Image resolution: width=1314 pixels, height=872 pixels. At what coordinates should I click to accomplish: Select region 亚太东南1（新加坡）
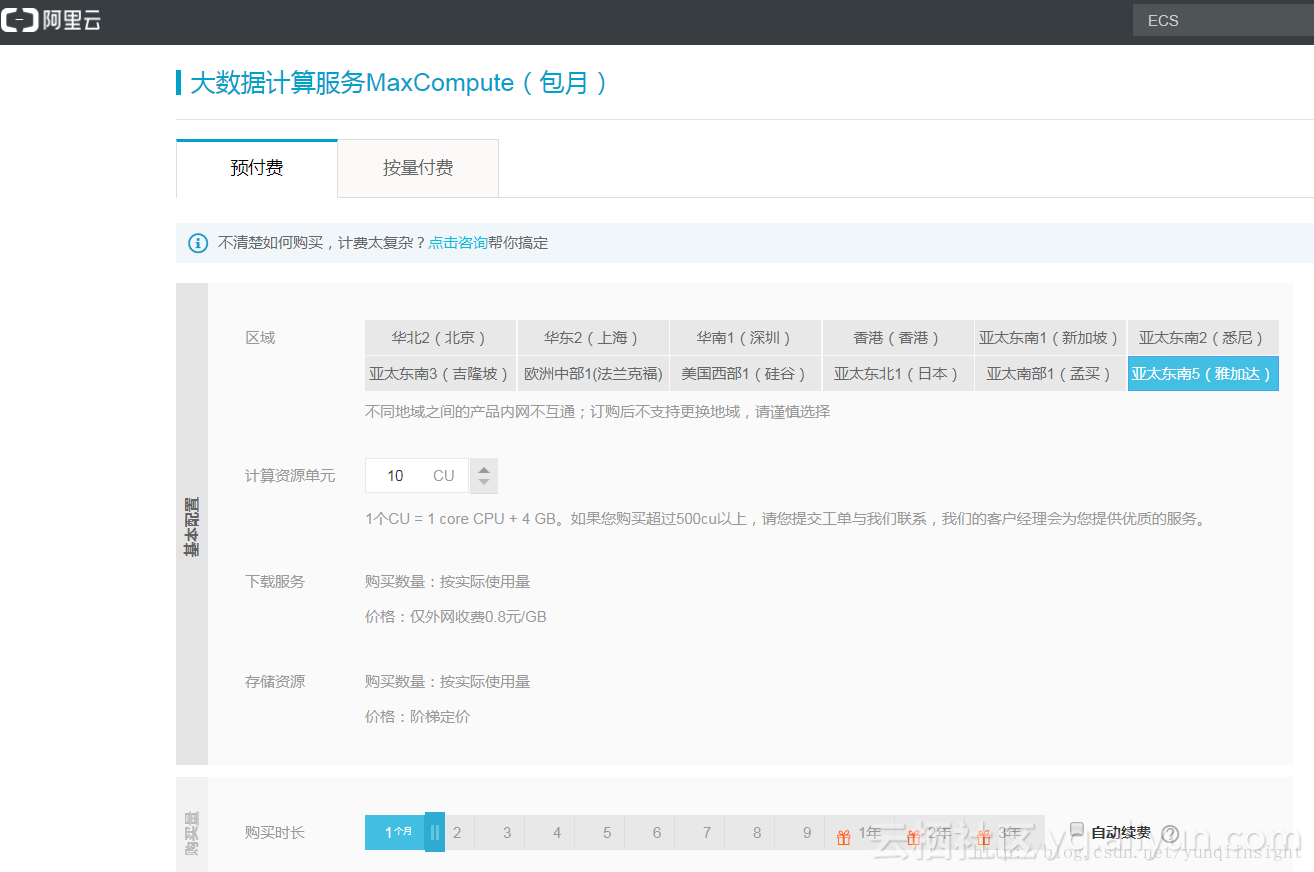click(1050, 338)
